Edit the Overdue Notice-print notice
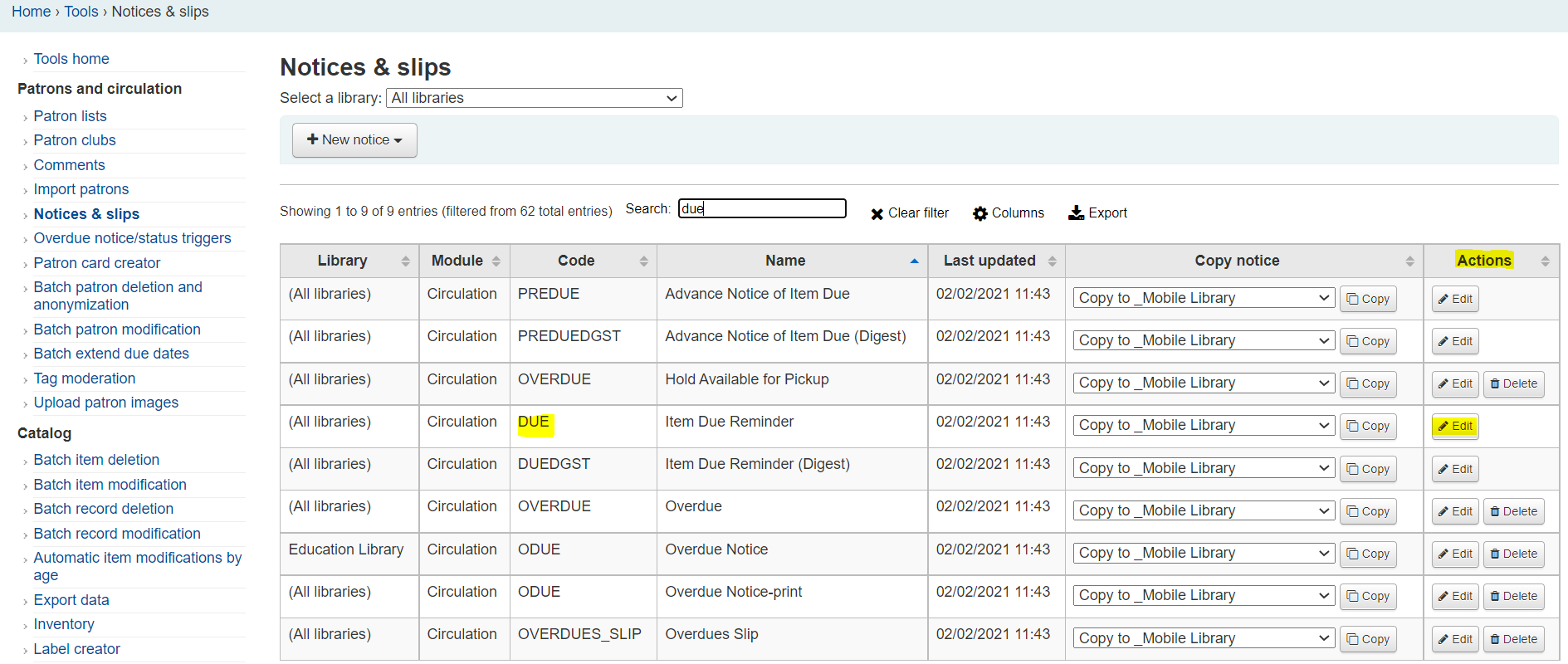 pos(1455,596)
